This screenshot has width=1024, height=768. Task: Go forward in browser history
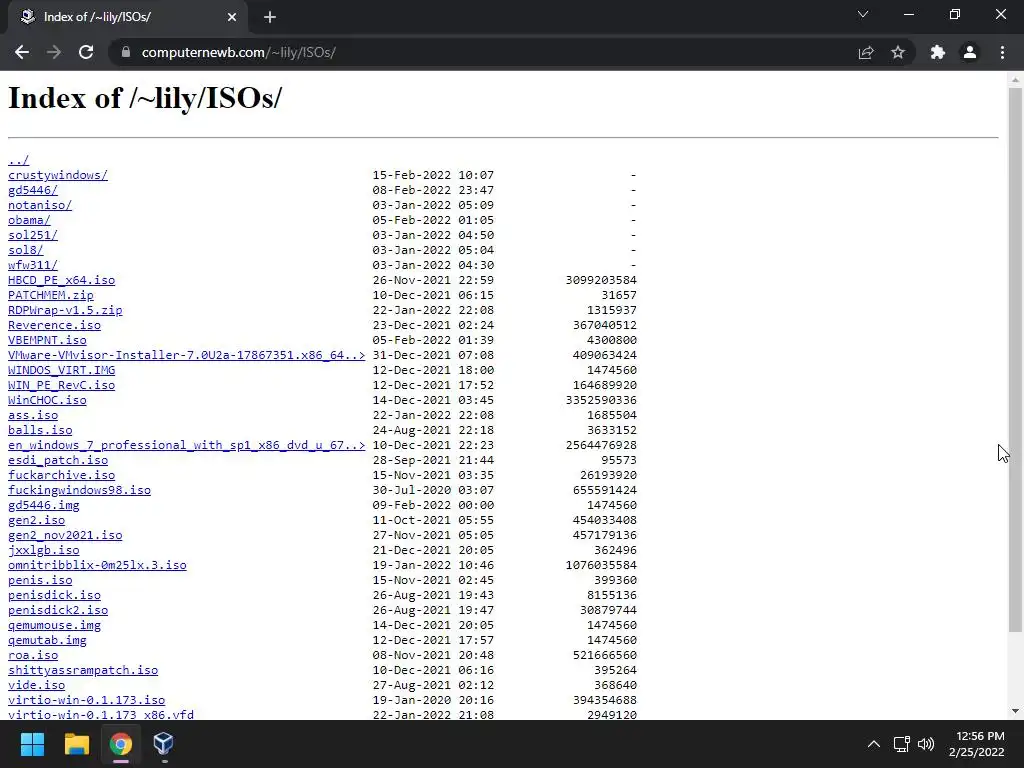click(54, 52)
